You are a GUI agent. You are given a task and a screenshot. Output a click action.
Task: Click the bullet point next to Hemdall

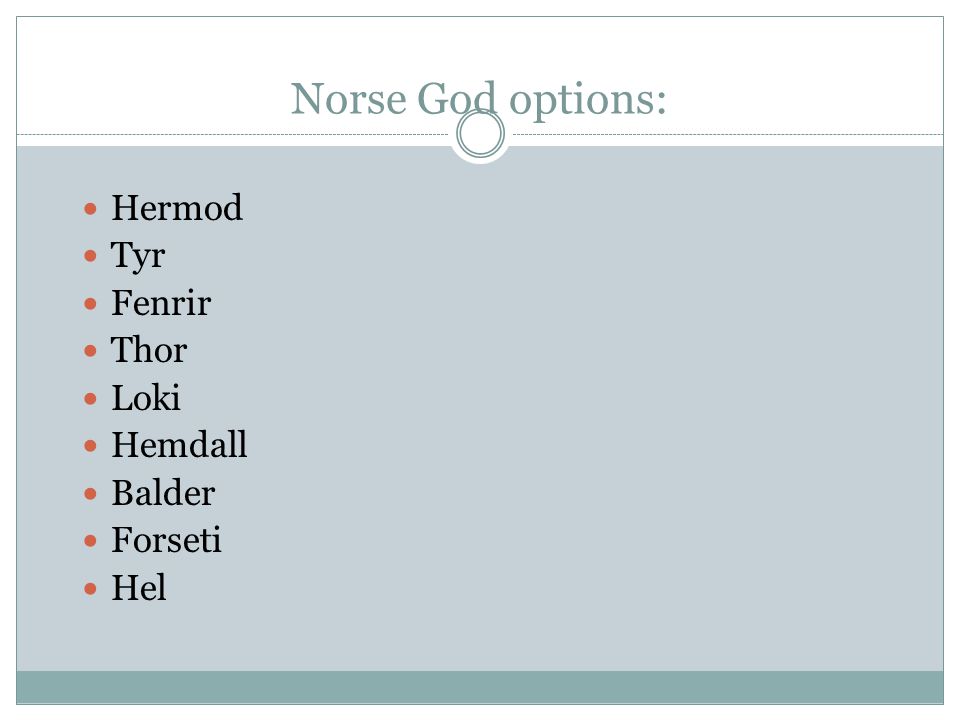coord(90,446)
